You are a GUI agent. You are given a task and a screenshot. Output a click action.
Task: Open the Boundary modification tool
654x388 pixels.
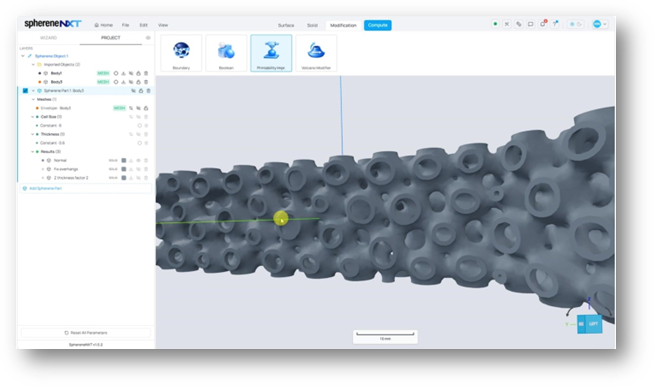pos(181,53)
